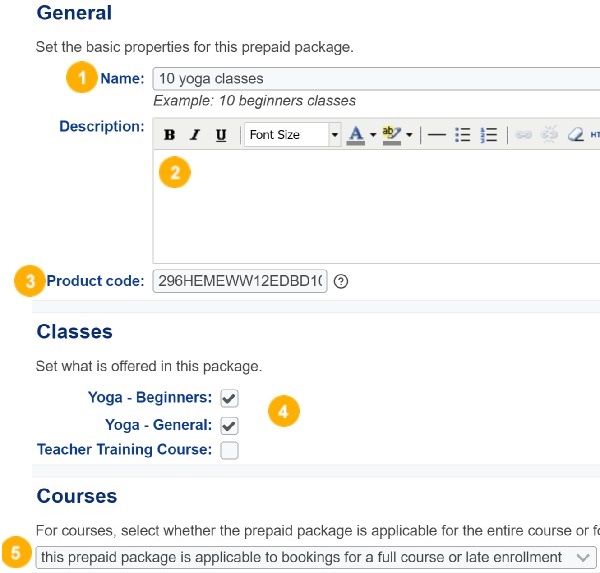Expand the highlight color arrow
Viewport: 600px width, 573px height.
click(409, 135)
